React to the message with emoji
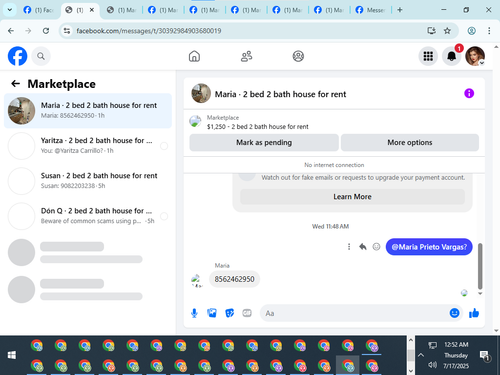 [x=376, y=247]
